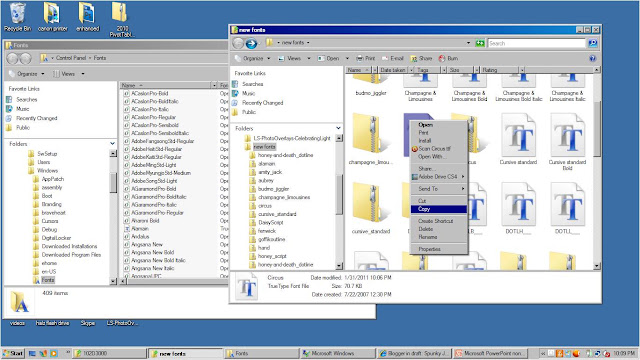The width and height of the screenshot is (640, 360).
Task: Select the Cursive standard Bold font file
Action: (x=567, y=142)
